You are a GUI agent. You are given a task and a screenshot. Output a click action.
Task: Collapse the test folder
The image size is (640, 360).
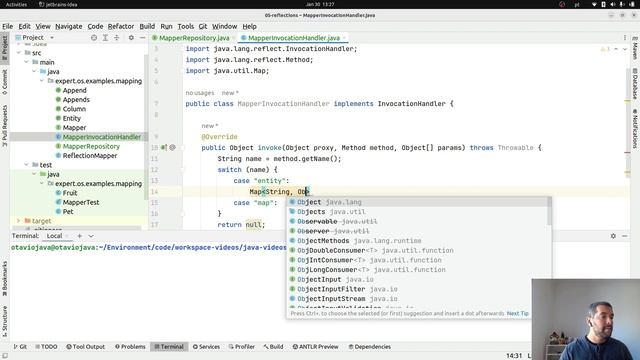(26, 165)
